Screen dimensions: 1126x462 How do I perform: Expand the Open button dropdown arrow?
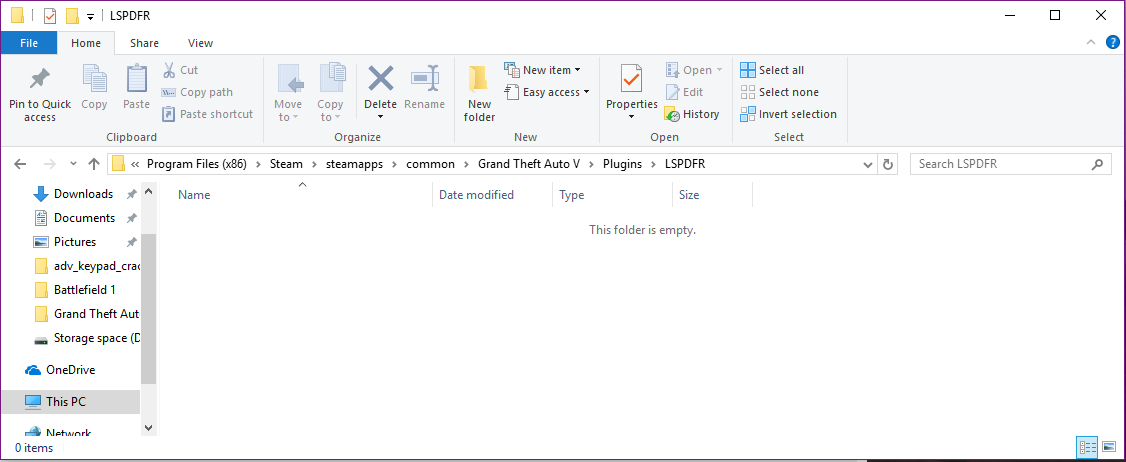click(719, 70)
